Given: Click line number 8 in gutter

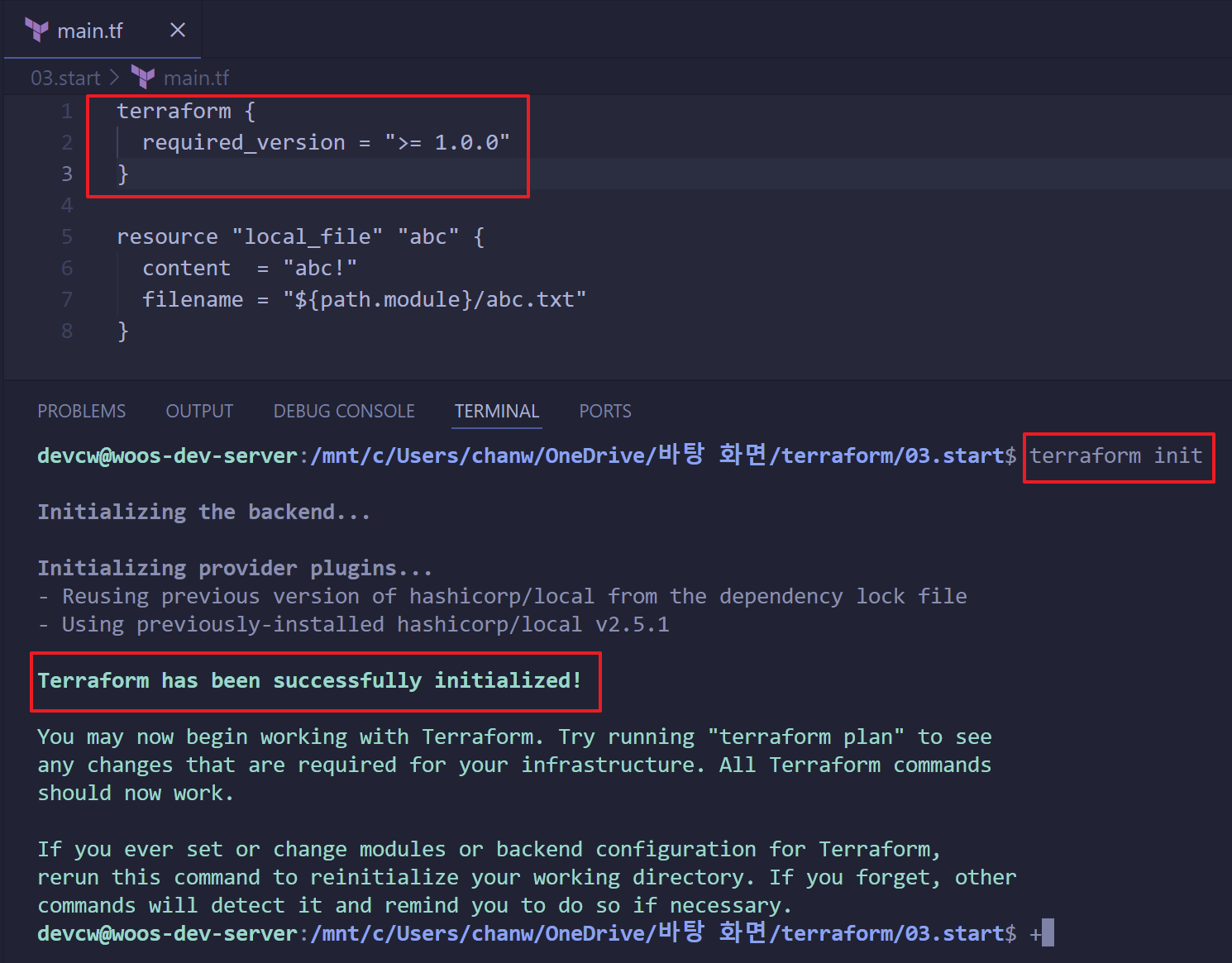Looking at the screenshot, I should click(x=67, y=331).
